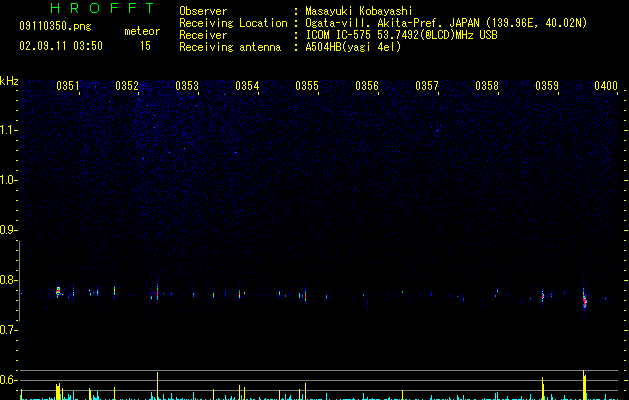Click the 0352 time marker

click(127, 86)
